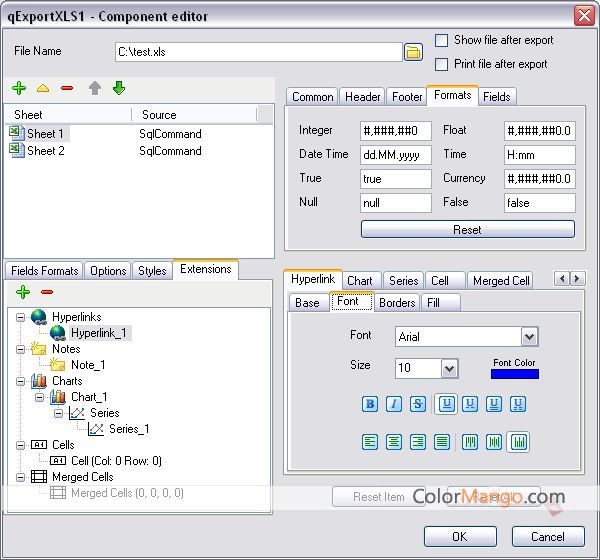The height and width of the screenshot is (560, 600).
Task: Browse for file using folder icon
Action: [x=412, y=52]
